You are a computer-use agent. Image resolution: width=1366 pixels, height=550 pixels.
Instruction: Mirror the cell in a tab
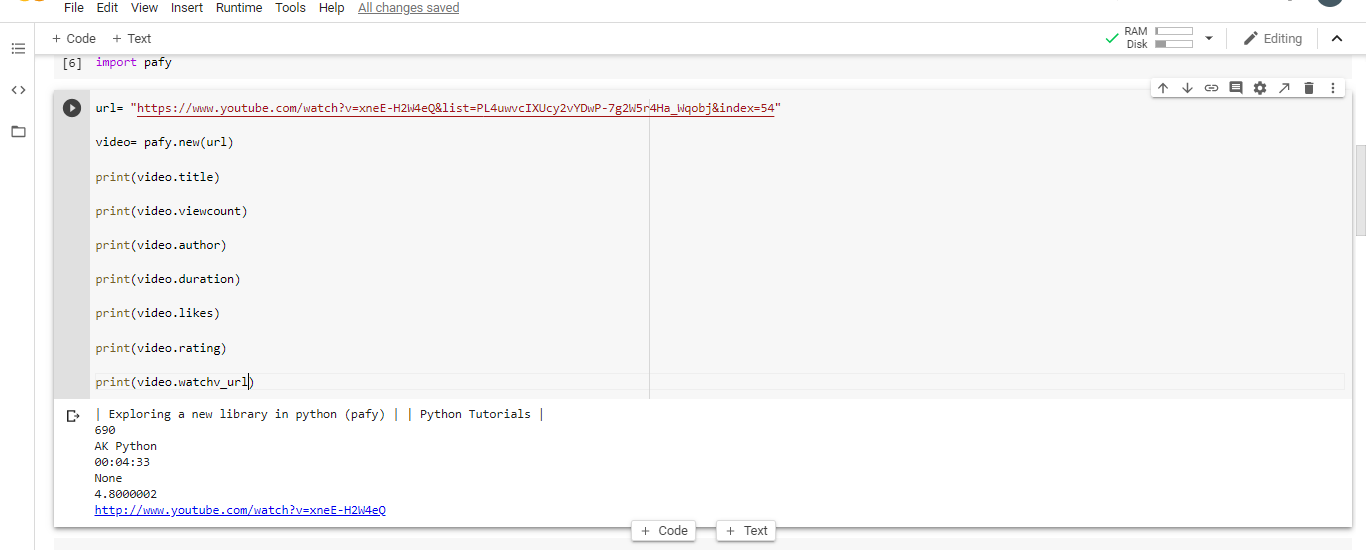click(1284, 88)
